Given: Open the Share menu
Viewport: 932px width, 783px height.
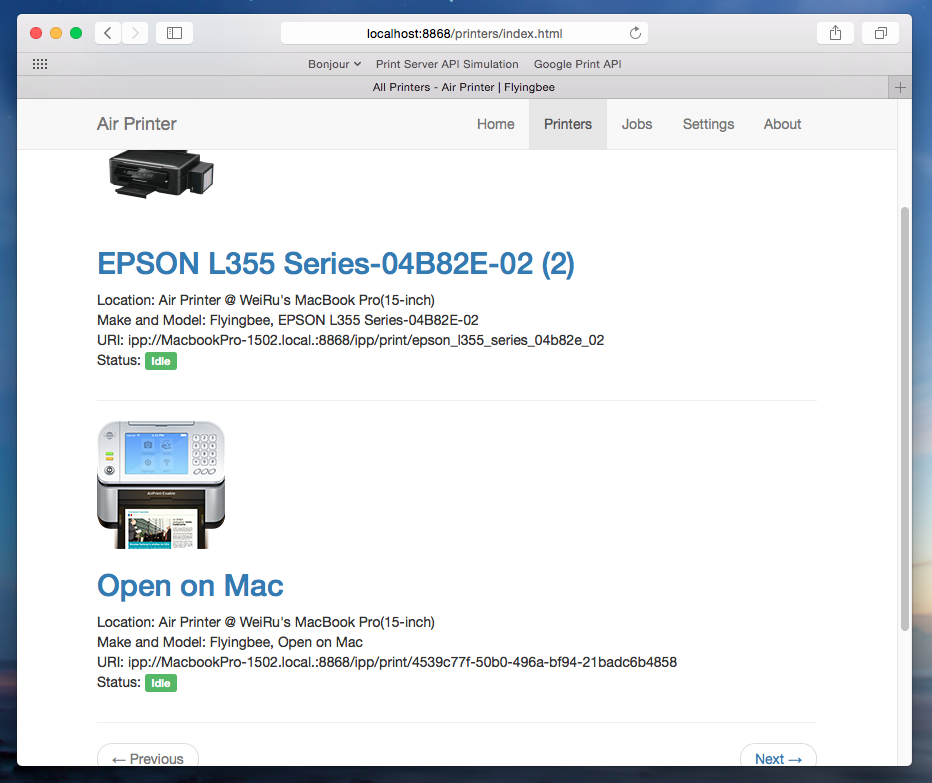Looking at the screenshot, I should click(835, 33).
